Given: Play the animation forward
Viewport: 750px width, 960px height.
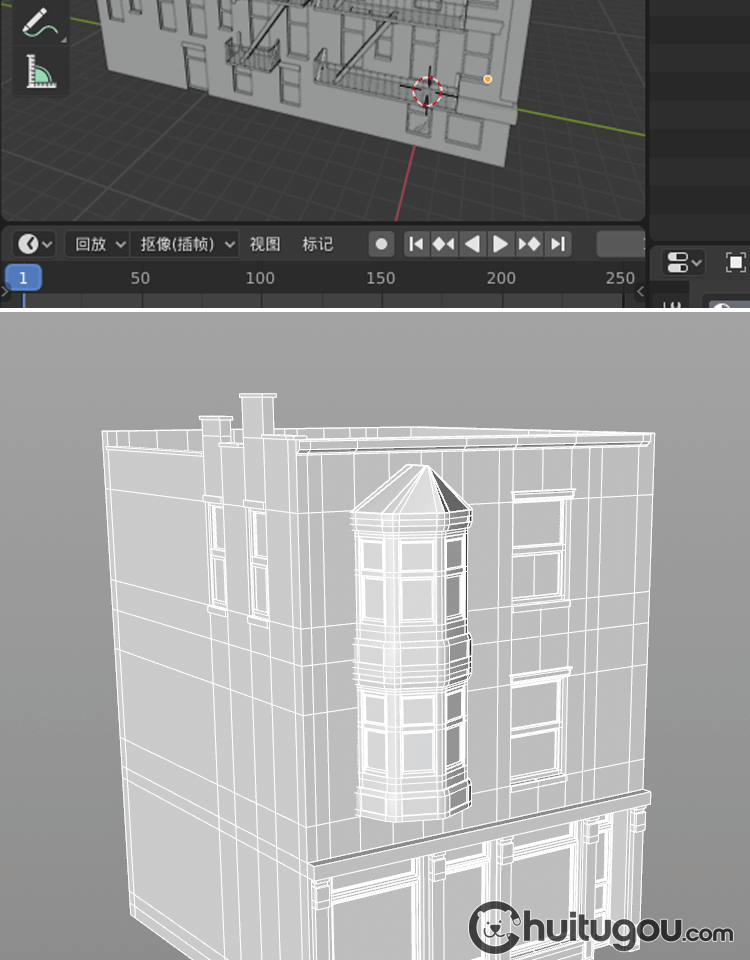Looking at the screenshot, I should pyautogui.click(x=501, y=244).
